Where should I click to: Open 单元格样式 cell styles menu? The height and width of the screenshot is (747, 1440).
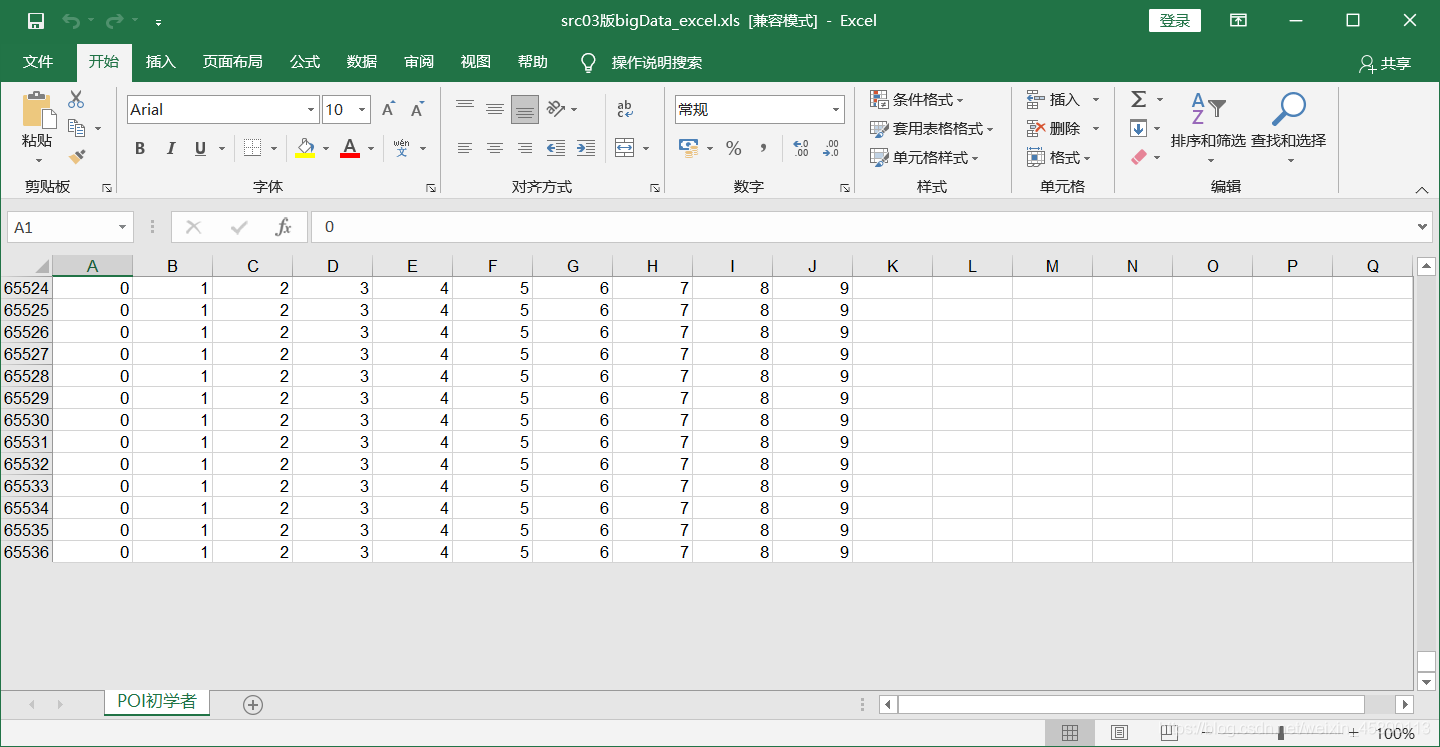(x=924, y=158)
